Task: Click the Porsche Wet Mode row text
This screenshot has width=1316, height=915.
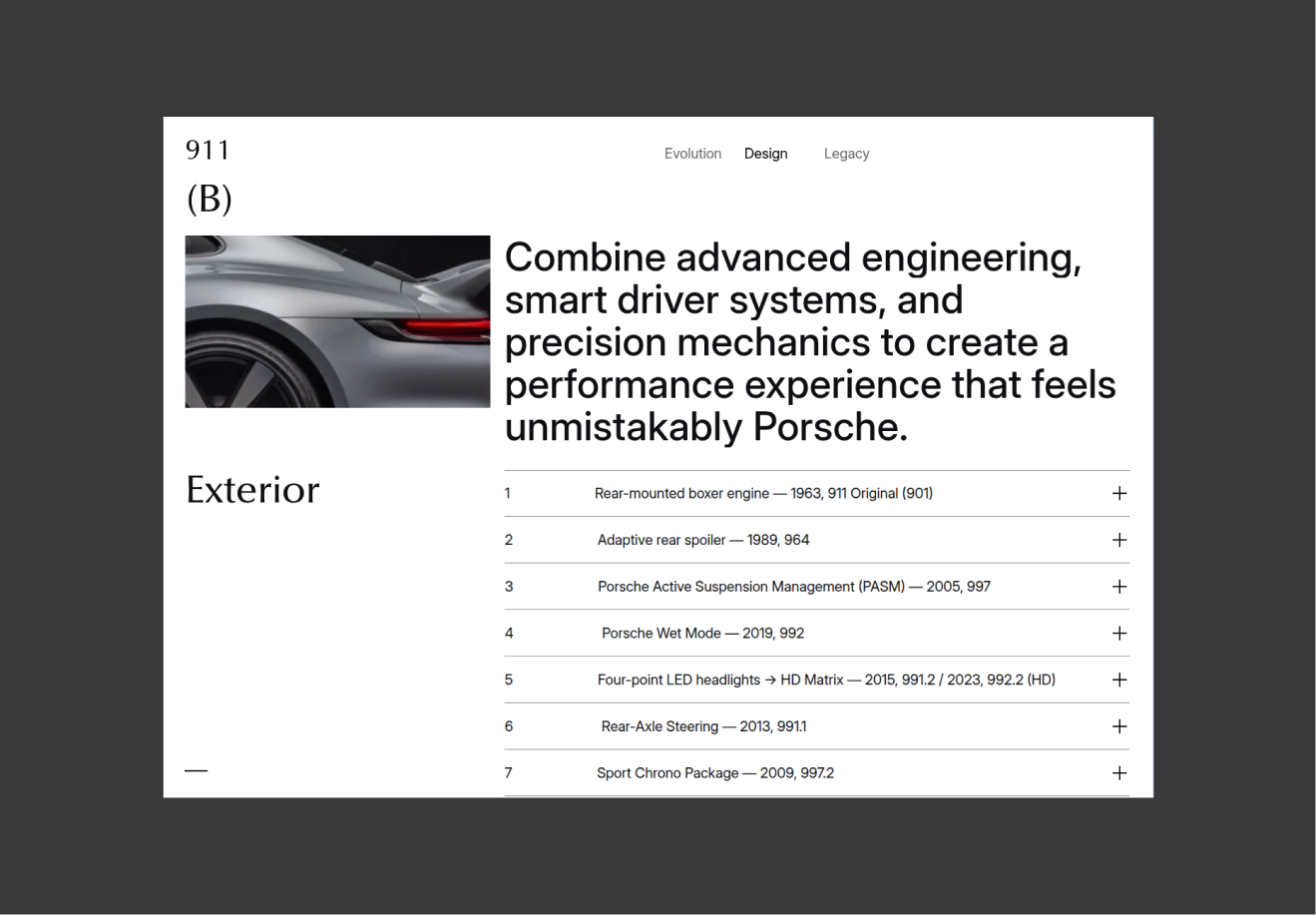Action: tap(702, 634)
